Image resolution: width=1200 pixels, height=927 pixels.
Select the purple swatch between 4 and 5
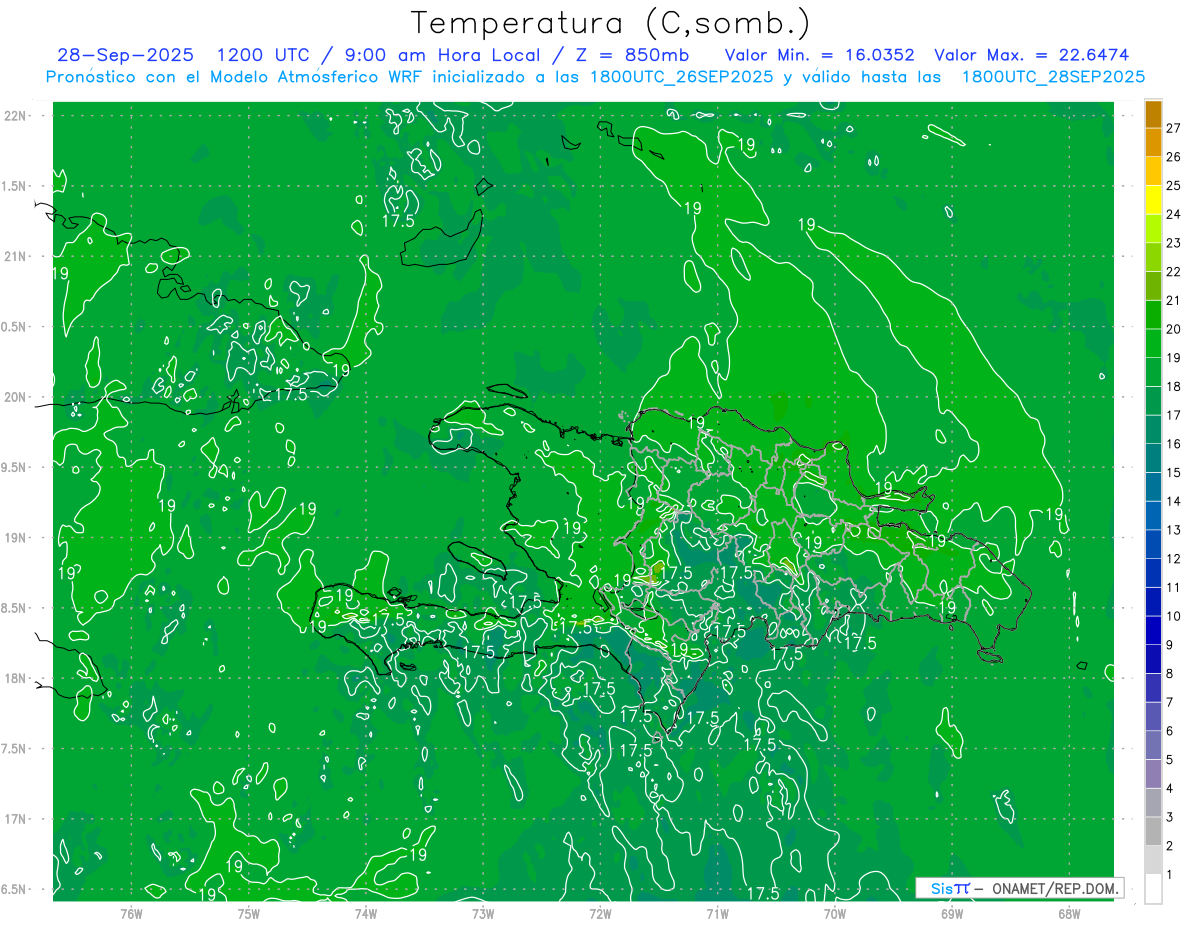coord(1153,774)
